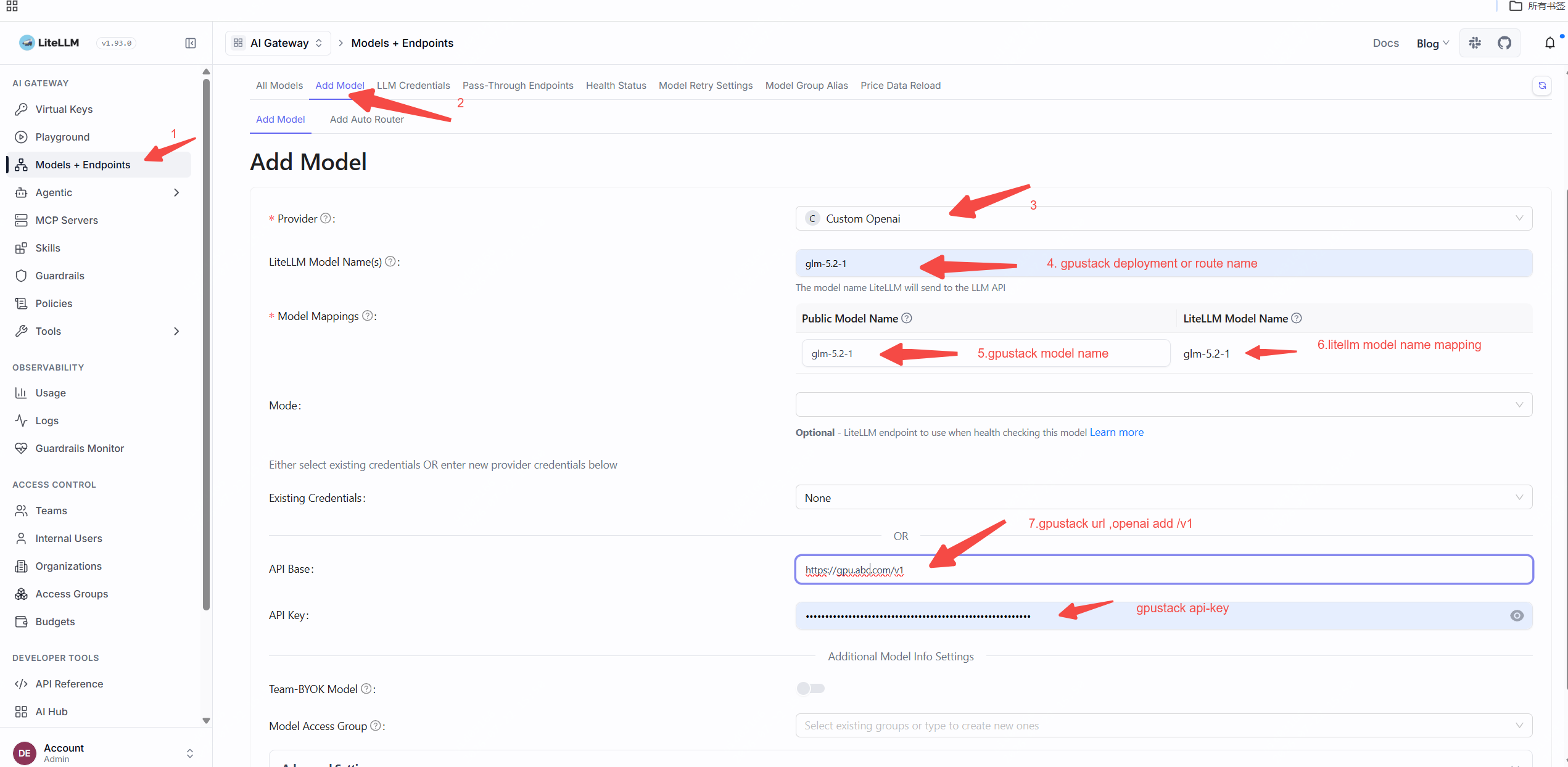Open Virtual Keys in sidebar

click(x=99, y=109)
